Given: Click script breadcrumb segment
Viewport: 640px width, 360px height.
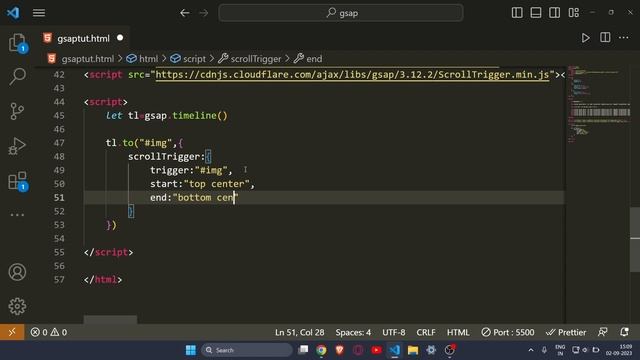Looking at the screenshot, I should click(x=194, y=59).
